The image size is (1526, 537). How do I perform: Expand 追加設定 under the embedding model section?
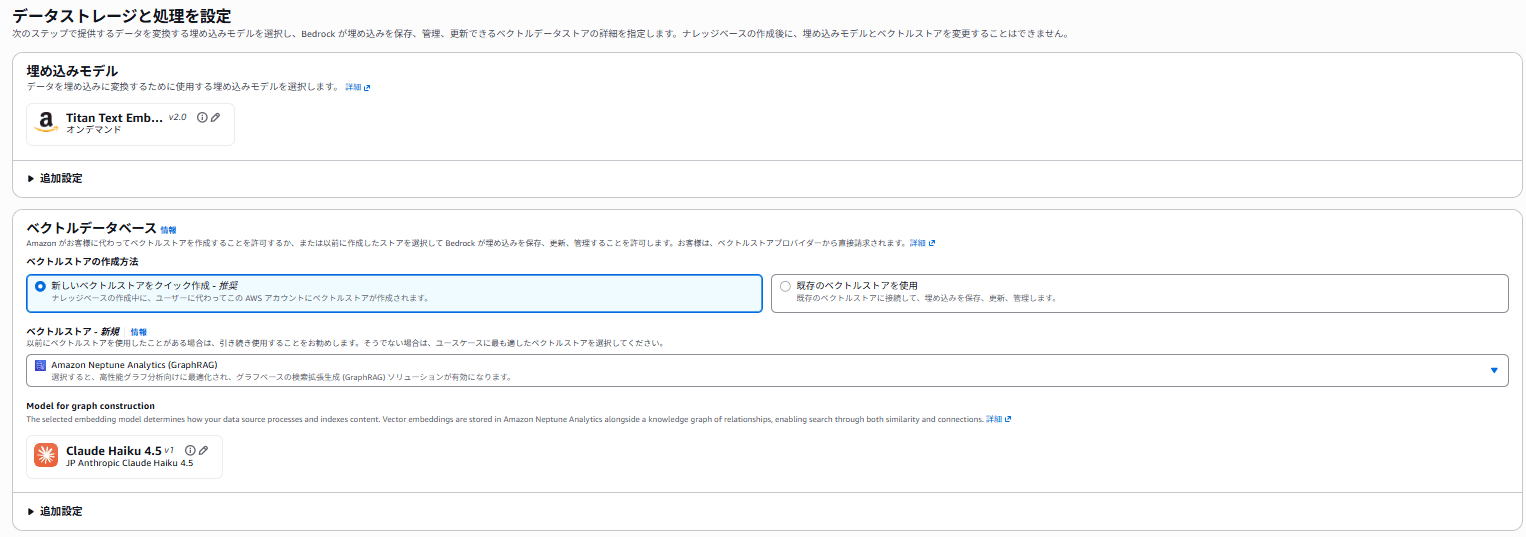click(x=56, y=178)
